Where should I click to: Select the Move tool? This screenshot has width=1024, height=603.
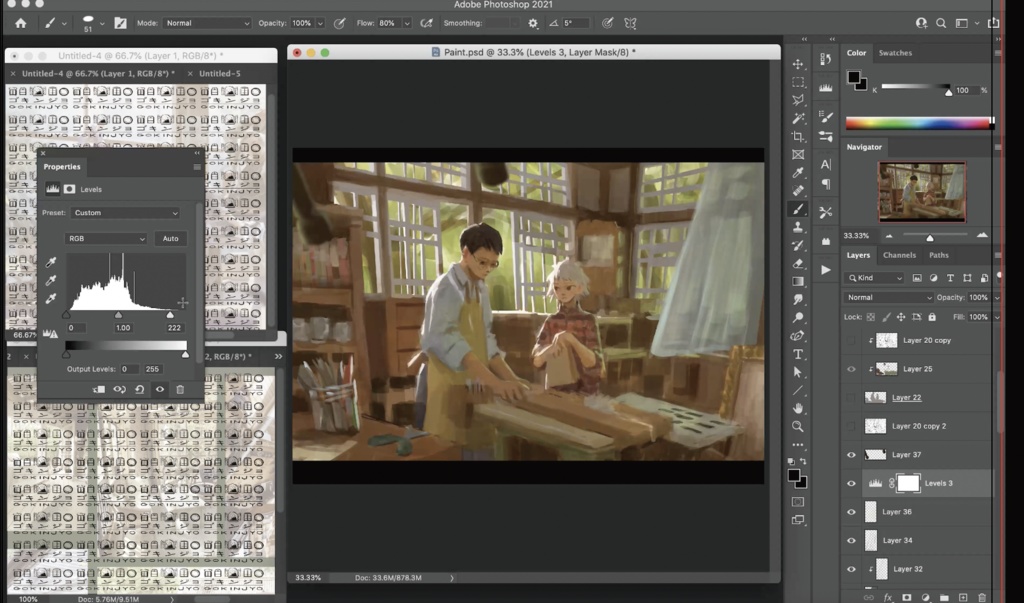pos(797,63)
